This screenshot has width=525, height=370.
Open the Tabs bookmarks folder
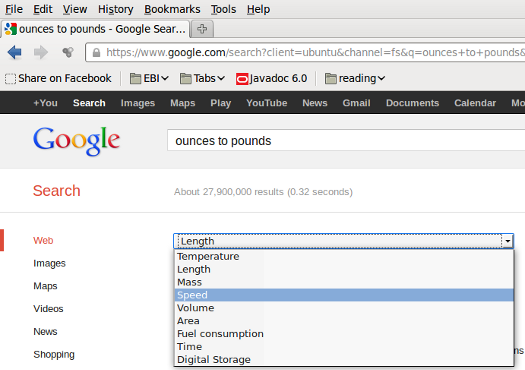[202, 78]
